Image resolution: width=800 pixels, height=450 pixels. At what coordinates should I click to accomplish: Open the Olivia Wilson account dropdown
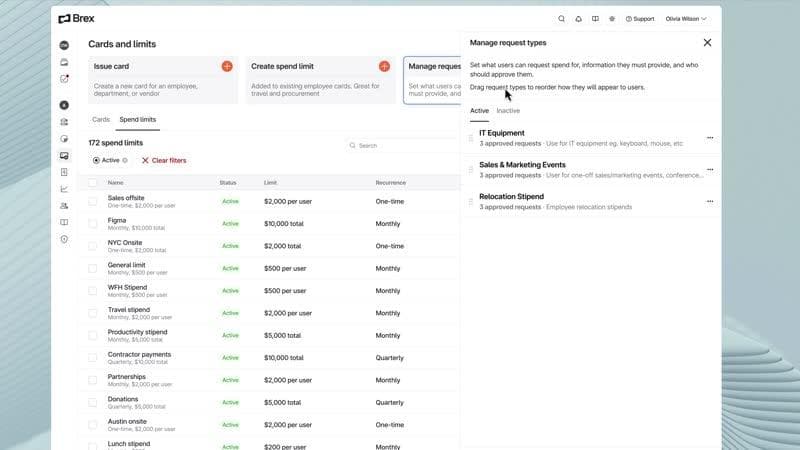point(686,19)
